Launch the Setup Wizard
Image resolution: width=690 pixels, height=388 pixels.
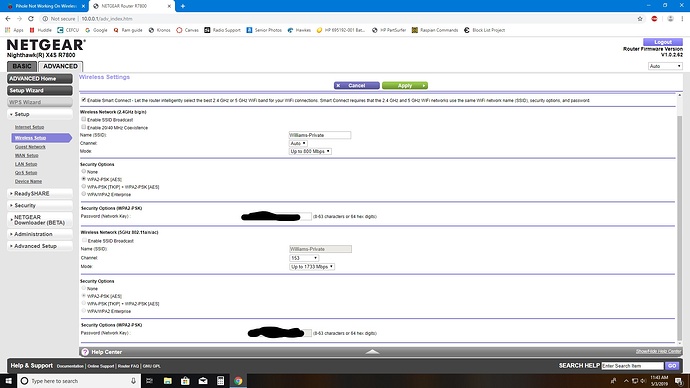pyautogui.click(x=40, y=91)
